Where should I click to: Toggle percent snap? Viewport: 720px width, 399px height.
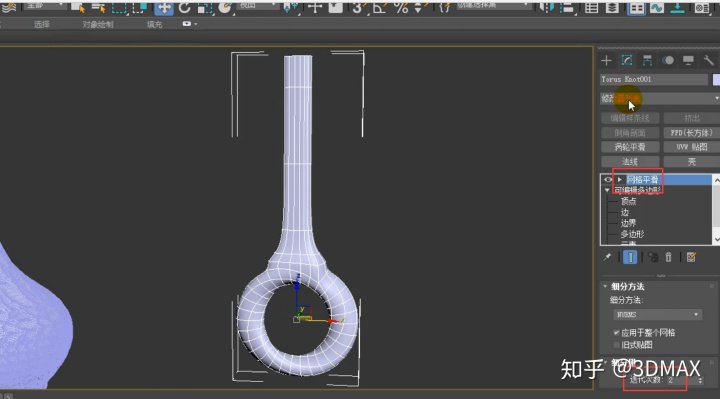[400, 8]
